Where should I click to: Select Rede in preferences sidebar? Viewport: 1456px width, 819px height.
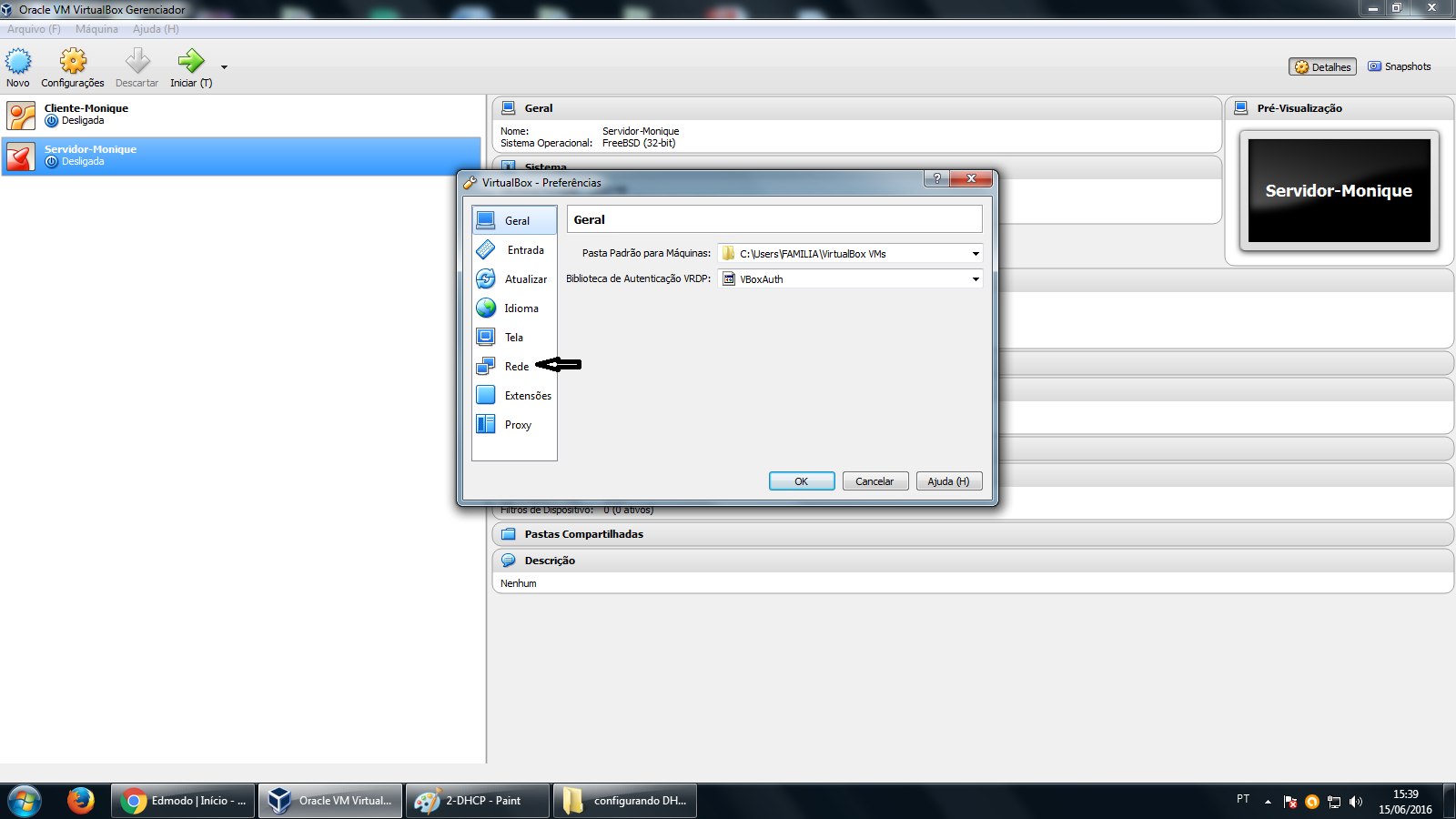pyautogui.click(x=514, y=366)
